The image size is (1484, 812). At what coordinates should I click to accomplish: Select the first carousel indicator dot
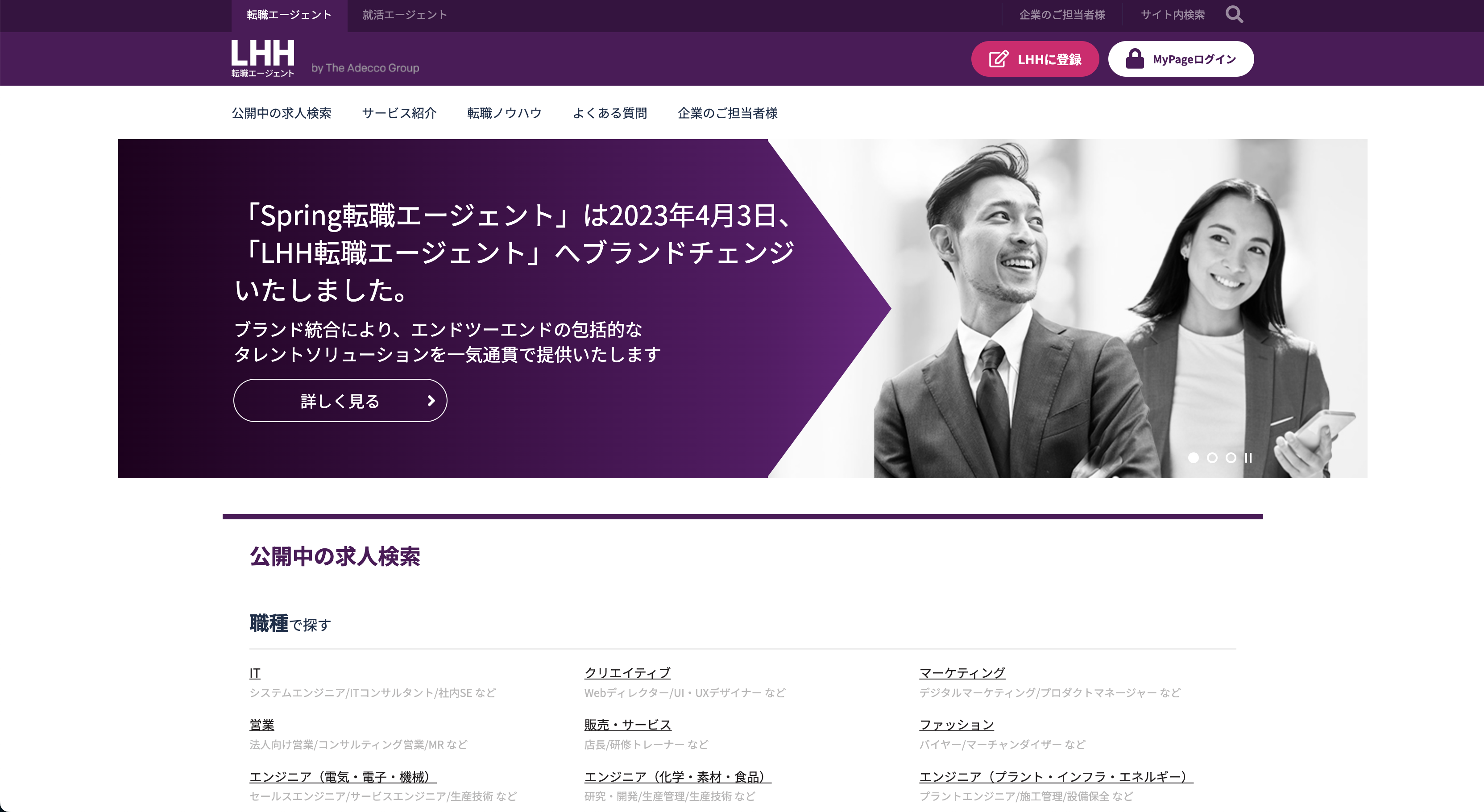click(x=1194, y=458)
